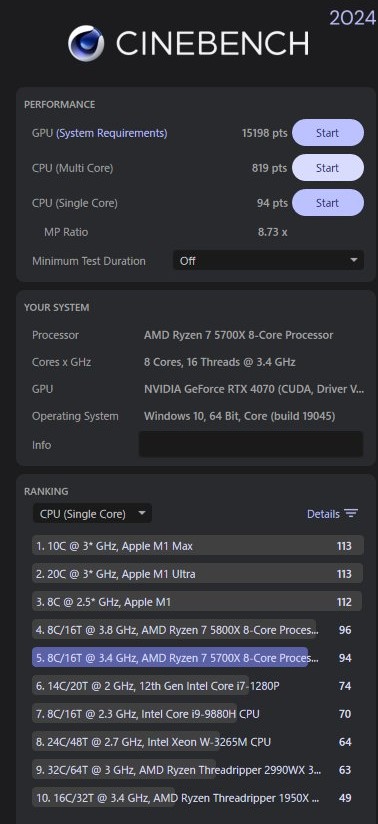Click the Details filter lines icon
378x824 pixels.
click(351, 513)
